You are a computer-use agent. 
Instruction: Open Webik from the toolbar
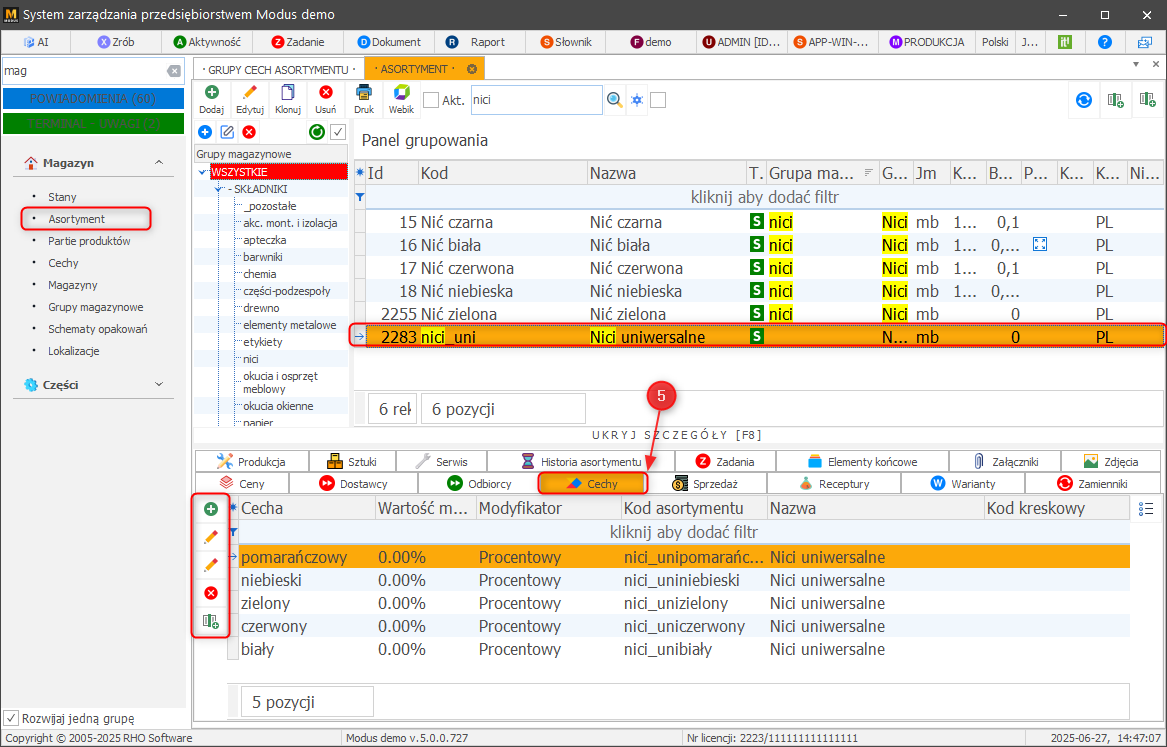[401, 98]
